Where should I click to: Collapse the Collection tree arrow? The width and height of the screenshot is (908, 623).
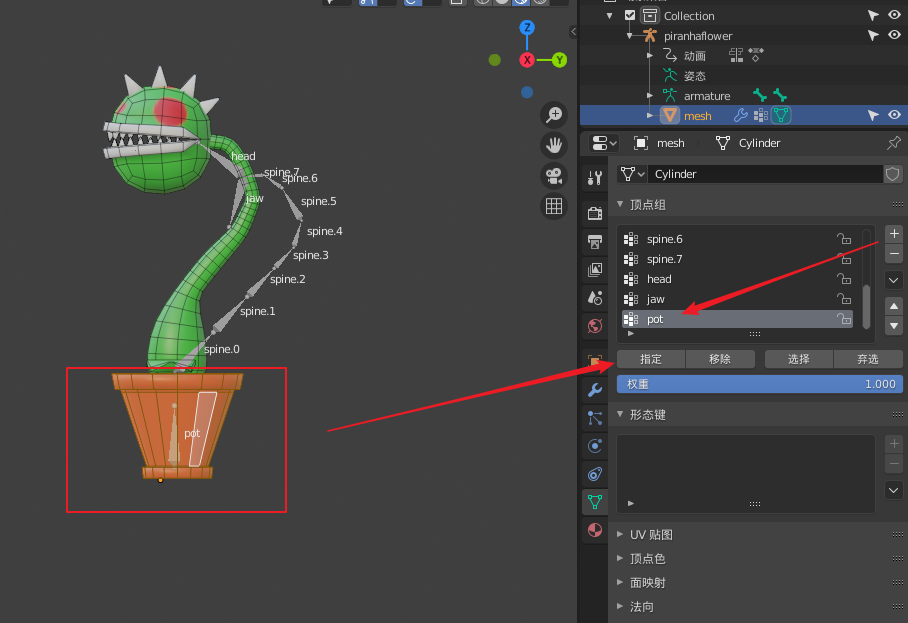point(609,16)
